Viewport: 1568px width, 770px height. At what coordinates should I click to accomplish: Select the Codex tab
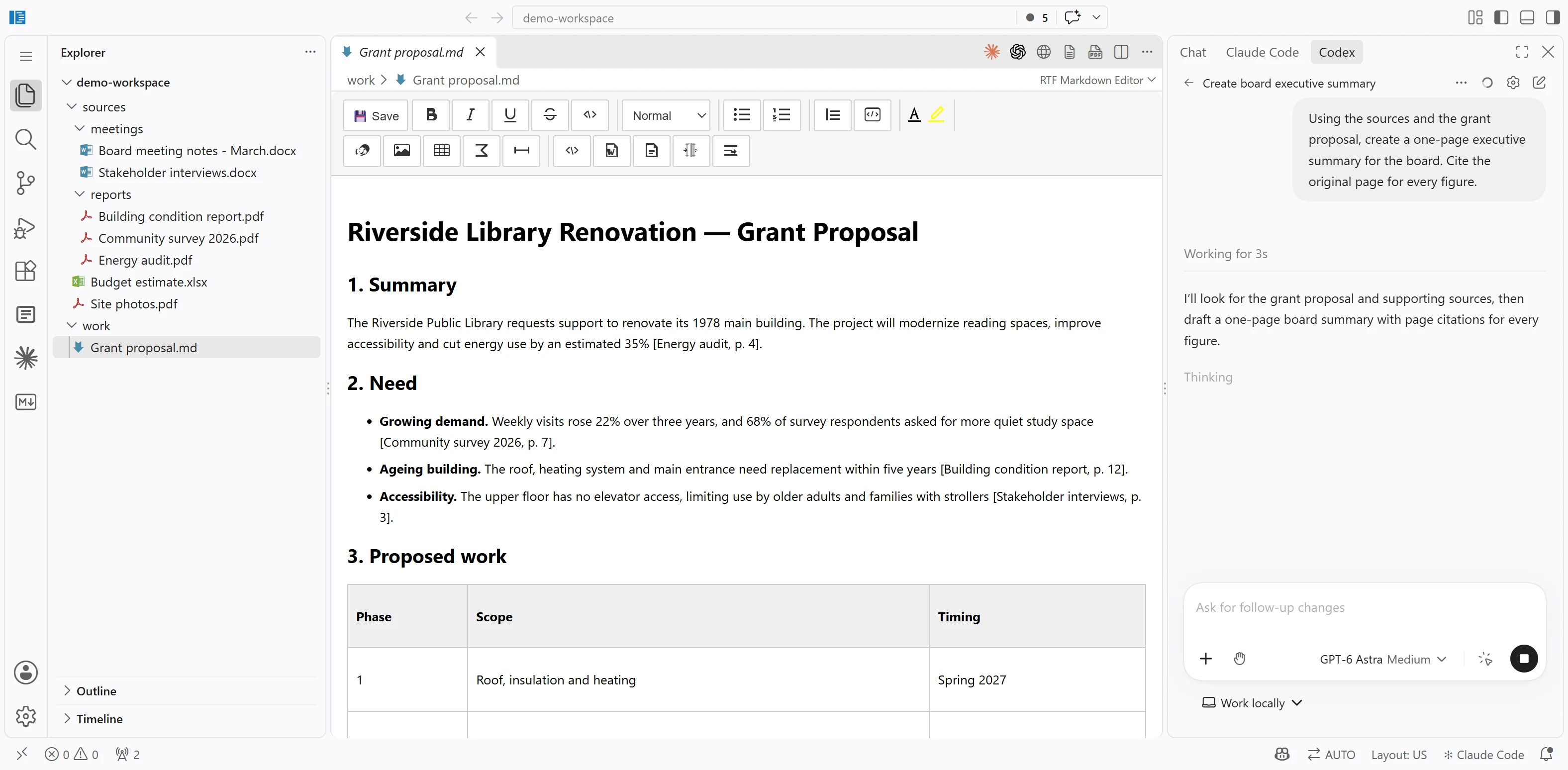[x=1336, y=52]
